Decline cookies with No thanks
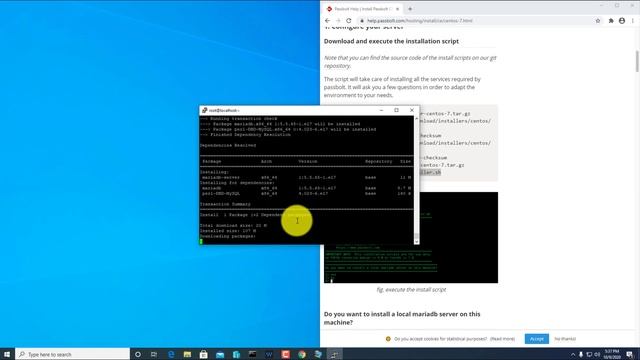 (x=565, y=339)
